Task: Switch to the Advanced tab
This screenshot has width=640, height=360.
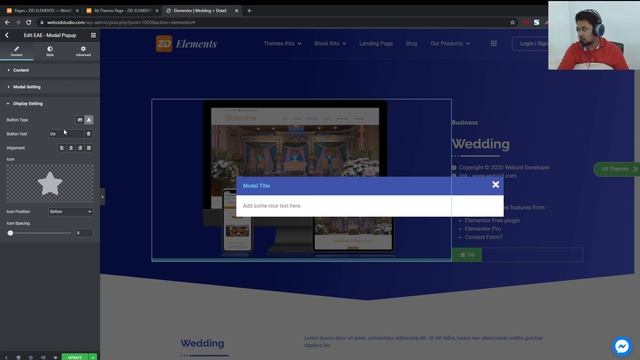Action: tap(83, 51)
